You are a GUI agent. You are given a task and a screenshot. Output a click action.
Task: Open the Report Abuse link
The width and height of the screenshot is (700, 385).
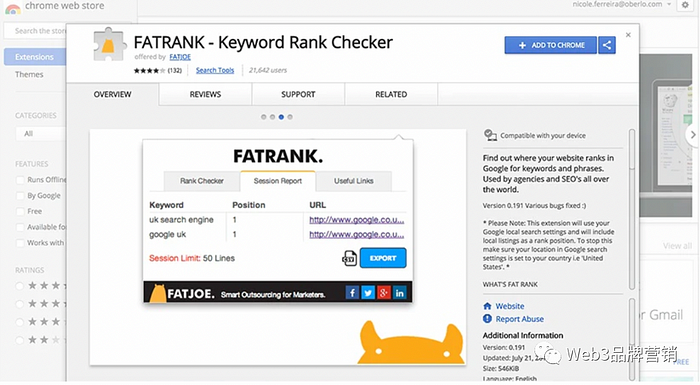(x=520, y=319)
